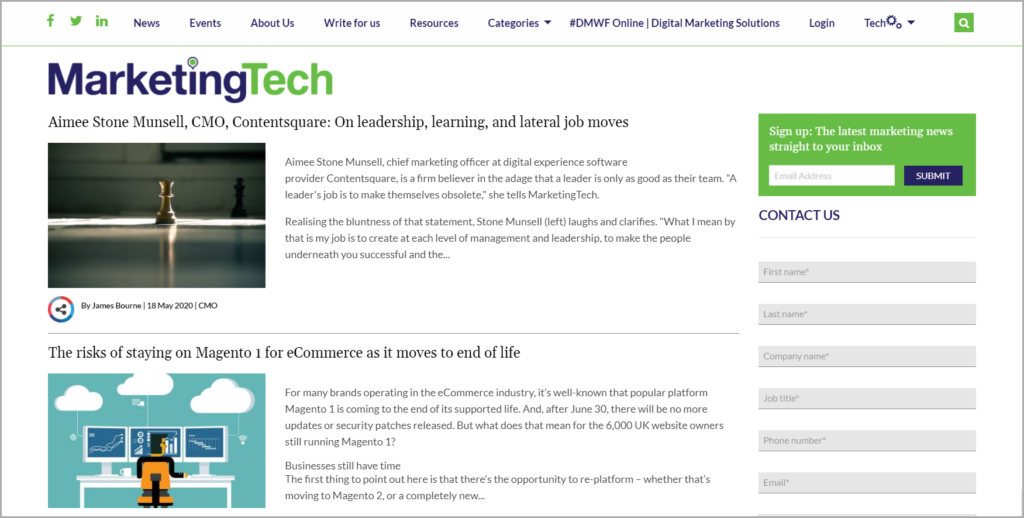
Task: Go to the About Us page
Action: [x=272, y=23]
